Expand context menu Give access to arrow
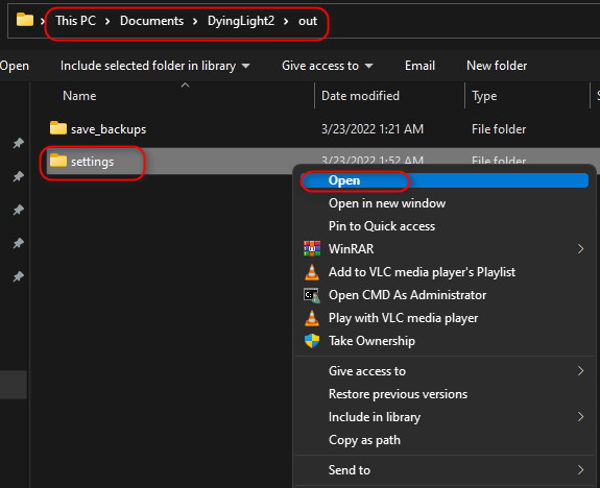Image resolution: width=600 pixels, height=488 pixels. point(580,370)
